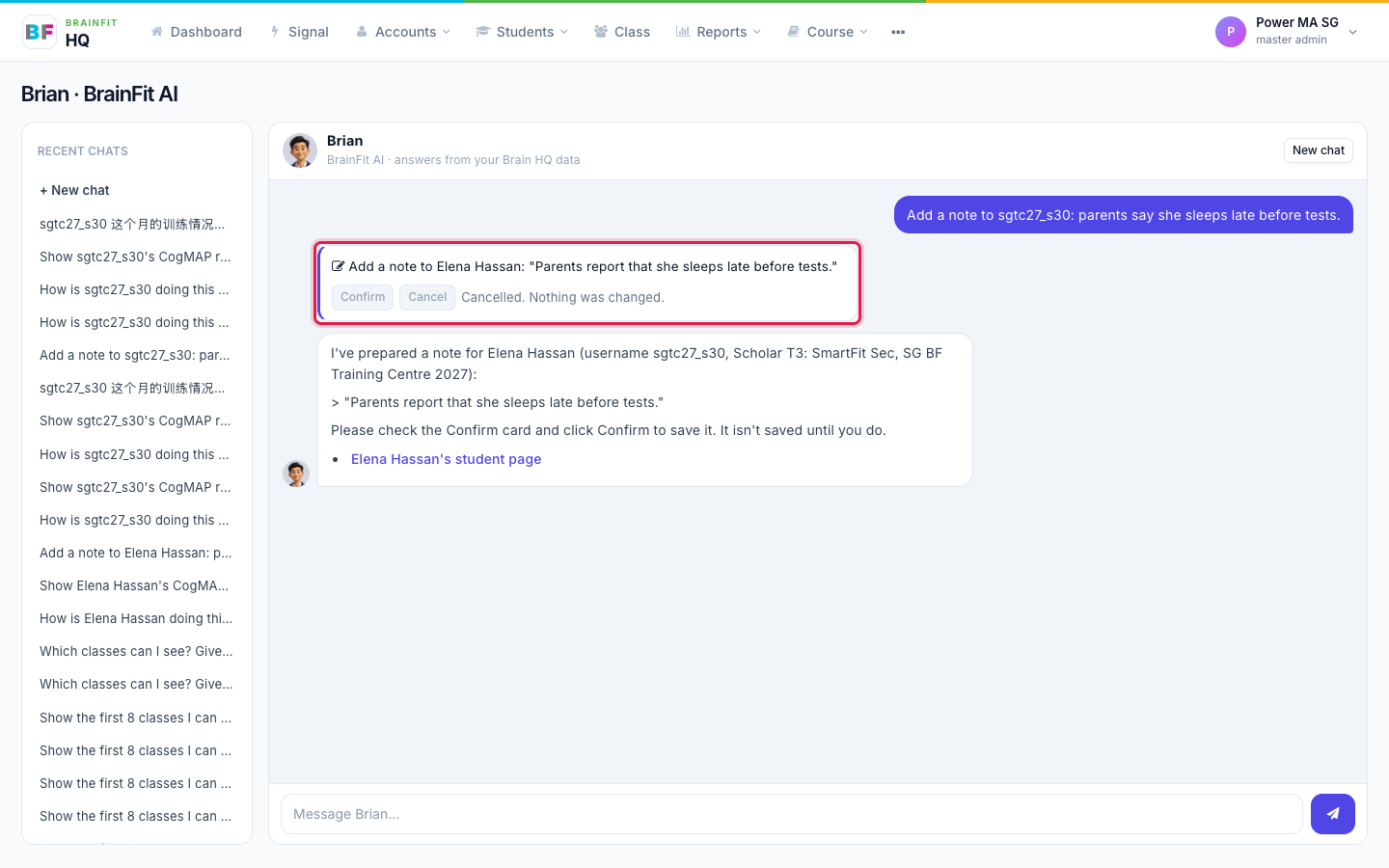Image resolution: width=1389 pixels, height=868 pixels.
Task: Open chat 'Show Elena Hassan's CogMA...'
Action: click(x=135, y=585)
